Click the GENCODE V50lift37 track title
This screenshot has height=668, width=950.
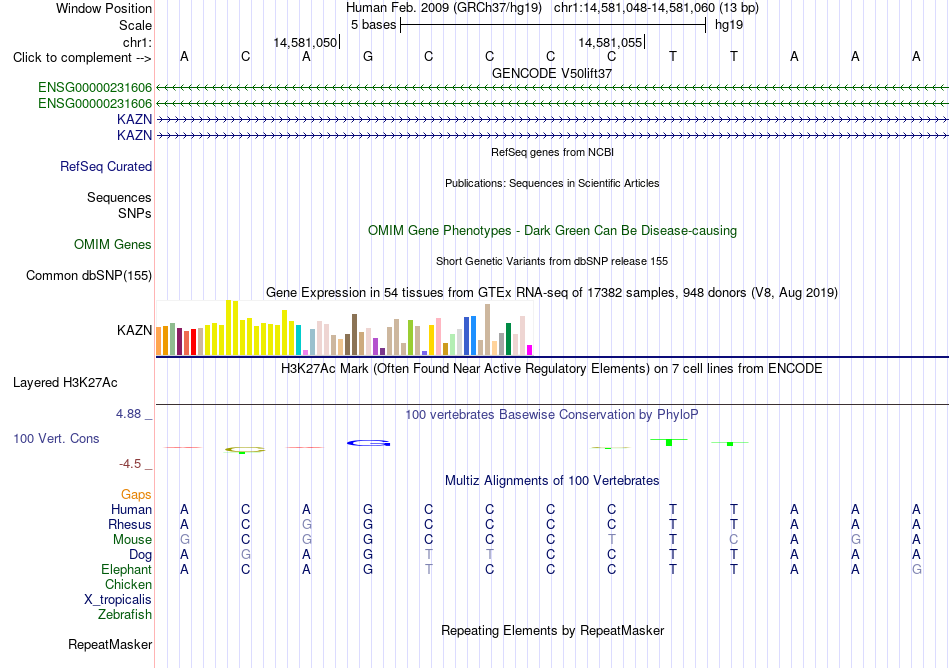(552, 73)
